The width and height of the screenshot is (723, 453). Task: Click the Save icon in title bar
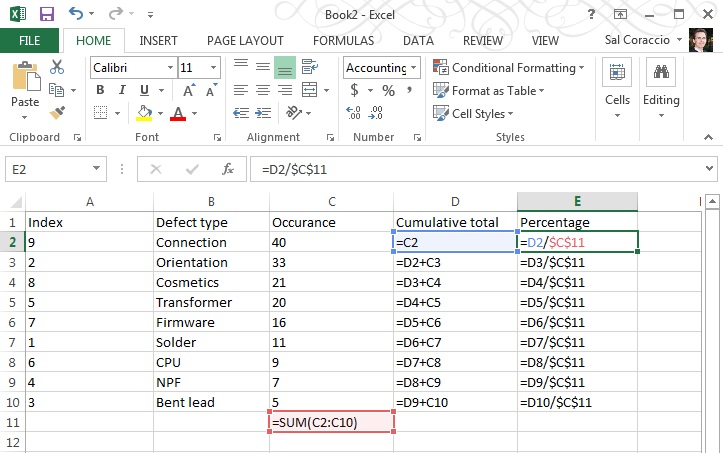click(x=46, y=14)
